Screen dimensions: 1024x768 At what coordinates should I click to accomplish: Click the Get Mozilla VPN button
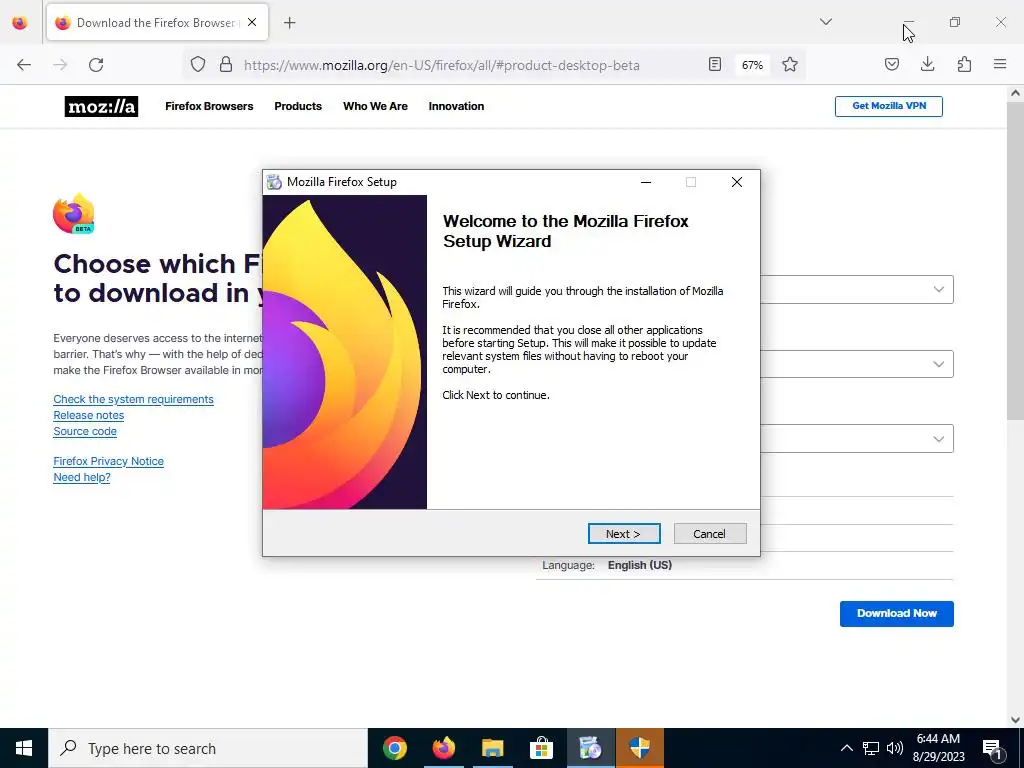tap(889, 106)
